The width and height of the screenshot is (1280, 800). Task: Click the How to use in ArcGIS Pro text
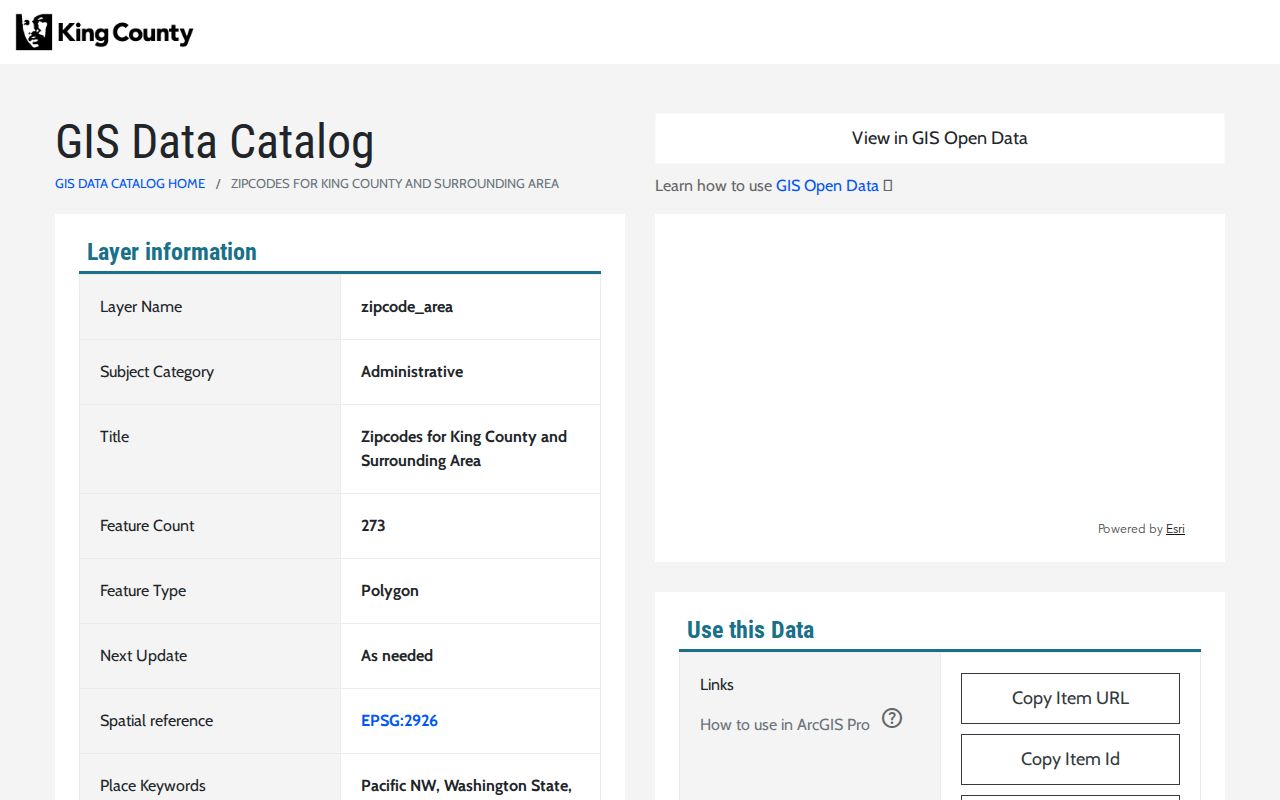coord(785,725)
